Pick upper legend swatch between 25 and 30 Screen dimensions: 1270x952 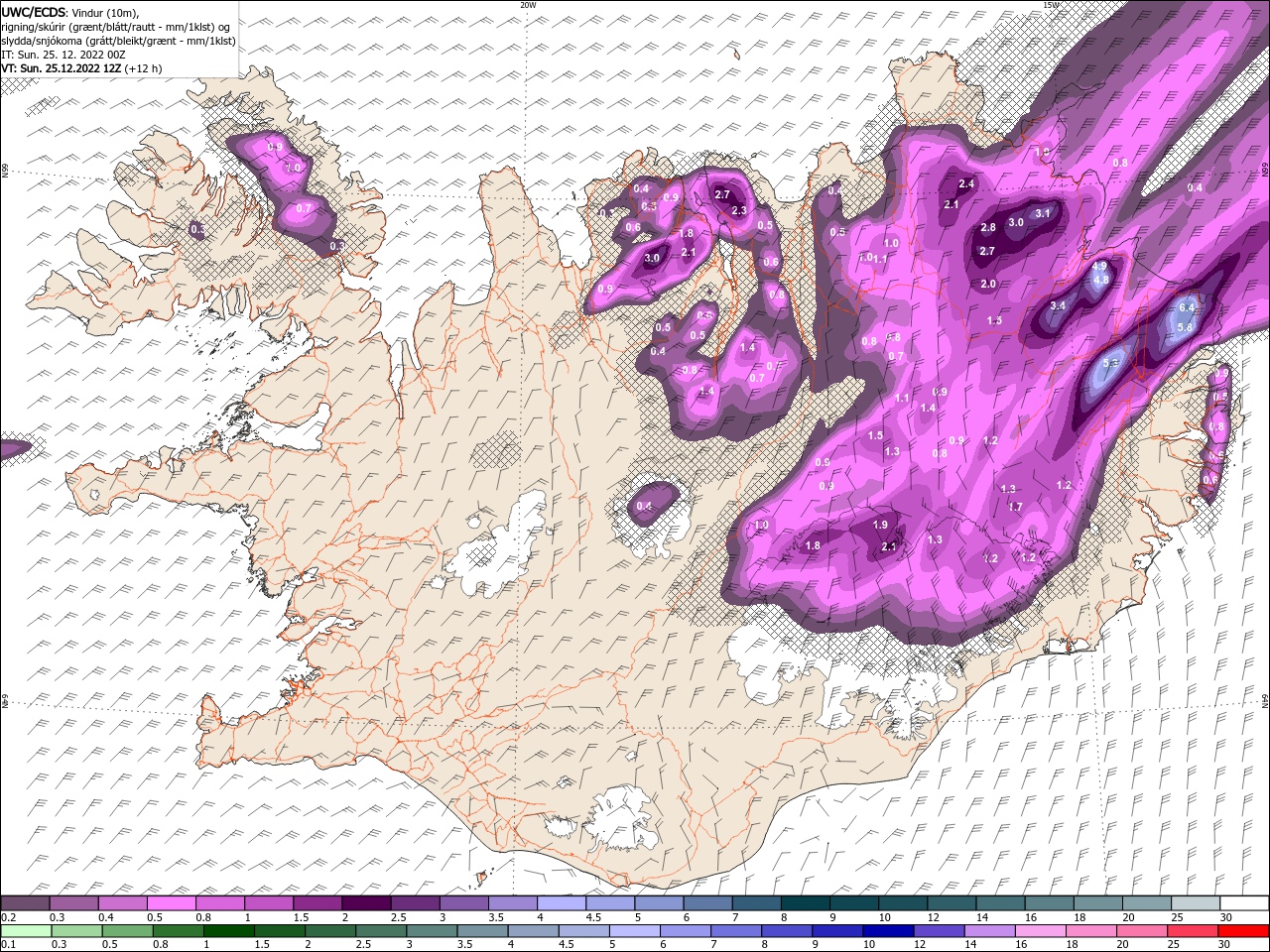pos(1195,903)
